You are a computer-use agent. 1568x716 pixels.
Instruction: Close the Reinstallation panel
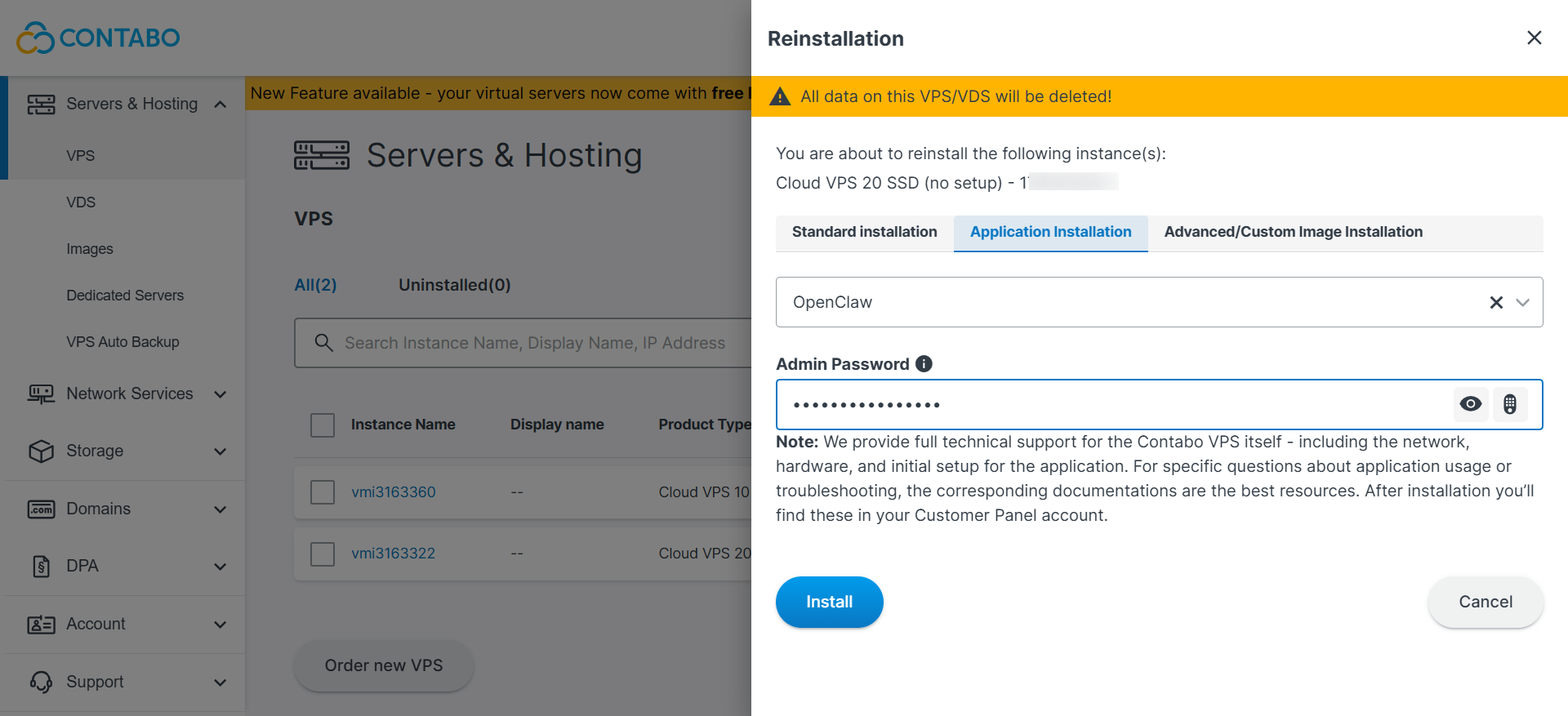pos(1535,38)
